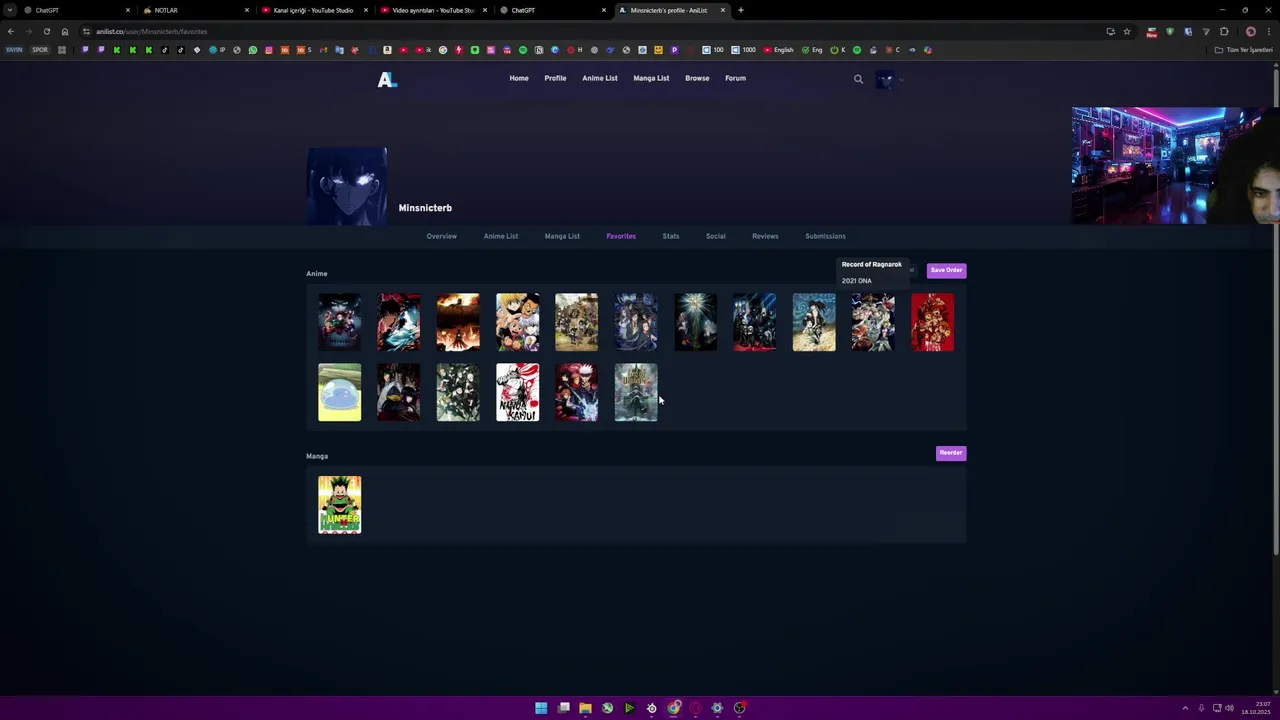Click the '1000' bookmark

pyautogui.click(x=743, y=50)
